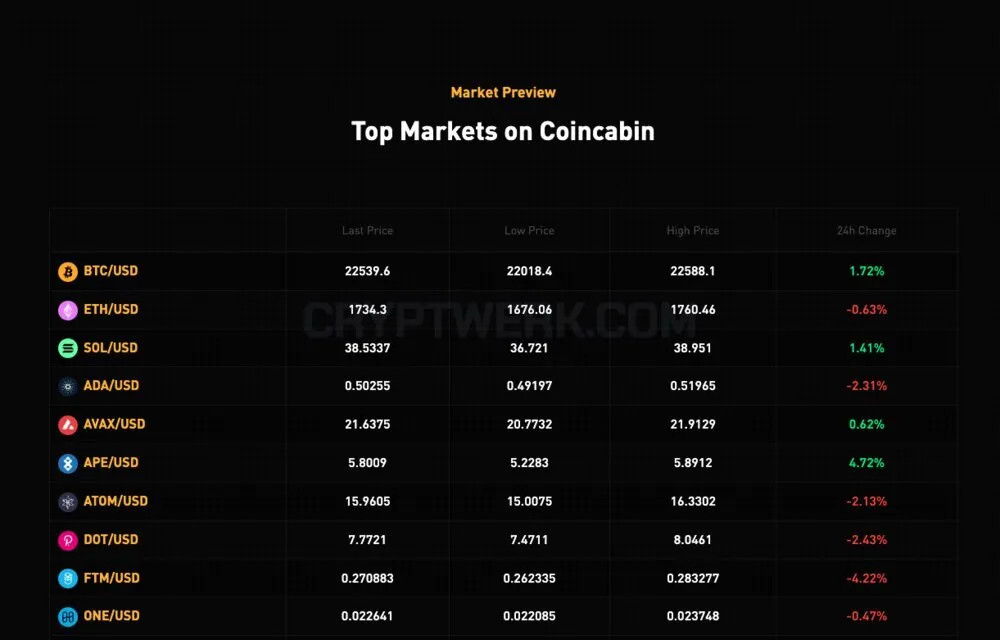Open the BTC/USD market link
Viewport: 1000px width, 640px height.
pyautogui.click(x=111, y=271)
